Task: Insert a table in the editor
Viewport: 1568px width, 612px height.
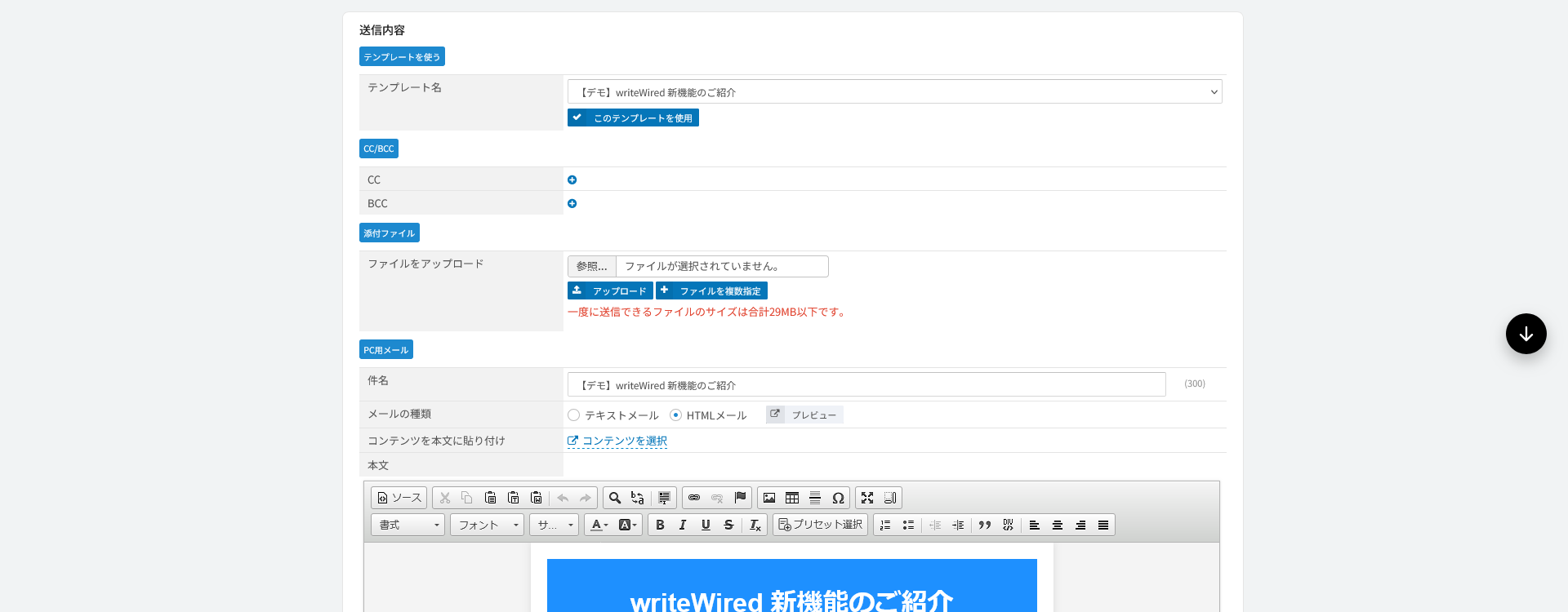Action: coord(792,498)
